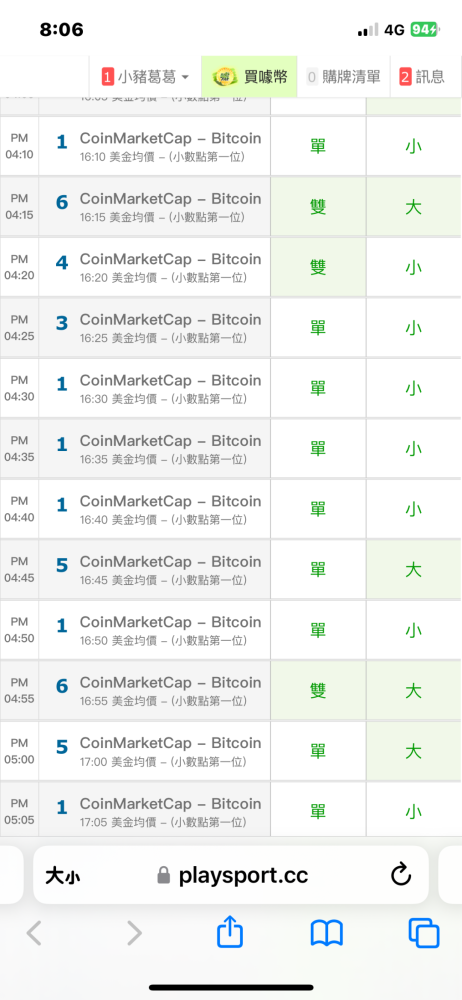The width and height of the screenshot is (462, 1000).
Task: Show open tabs overview icon
Action: [424, 934]
